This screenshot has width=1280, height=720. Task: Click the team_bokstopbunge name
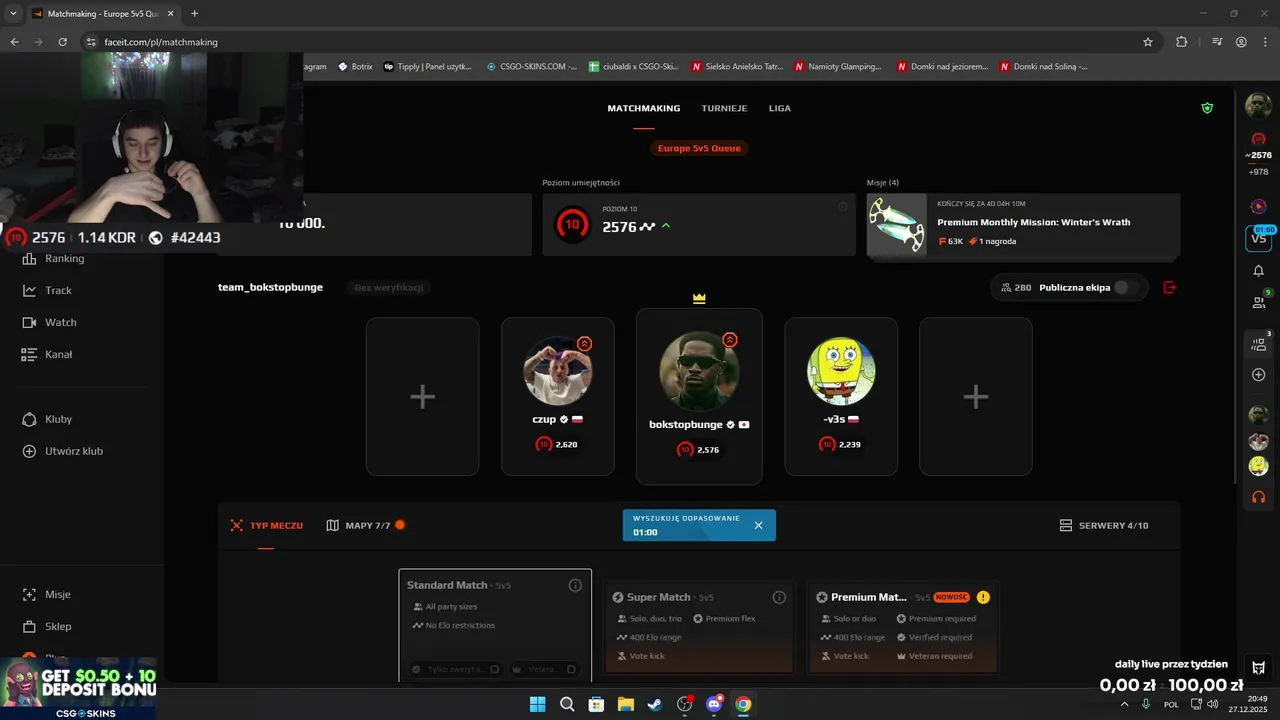click(270, 287)
